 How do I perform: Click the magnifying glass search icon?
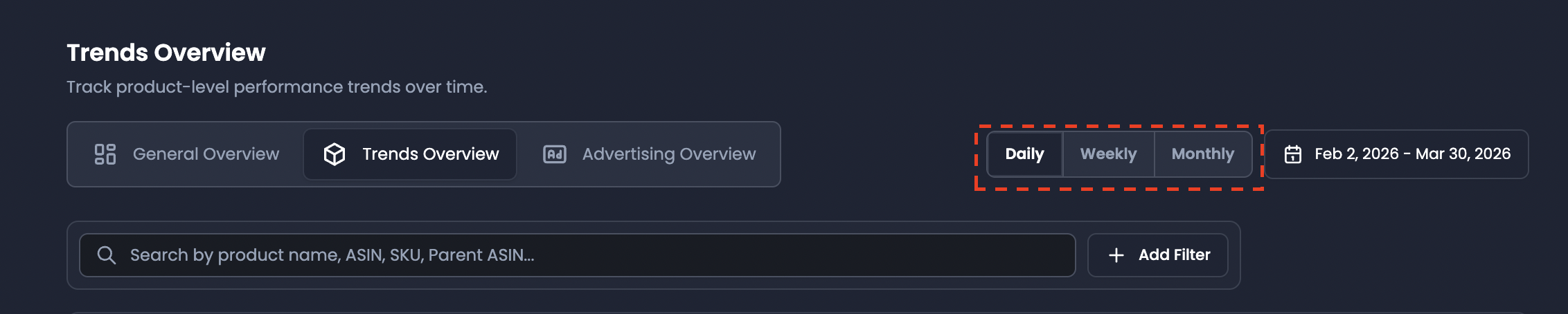[106, 255]
